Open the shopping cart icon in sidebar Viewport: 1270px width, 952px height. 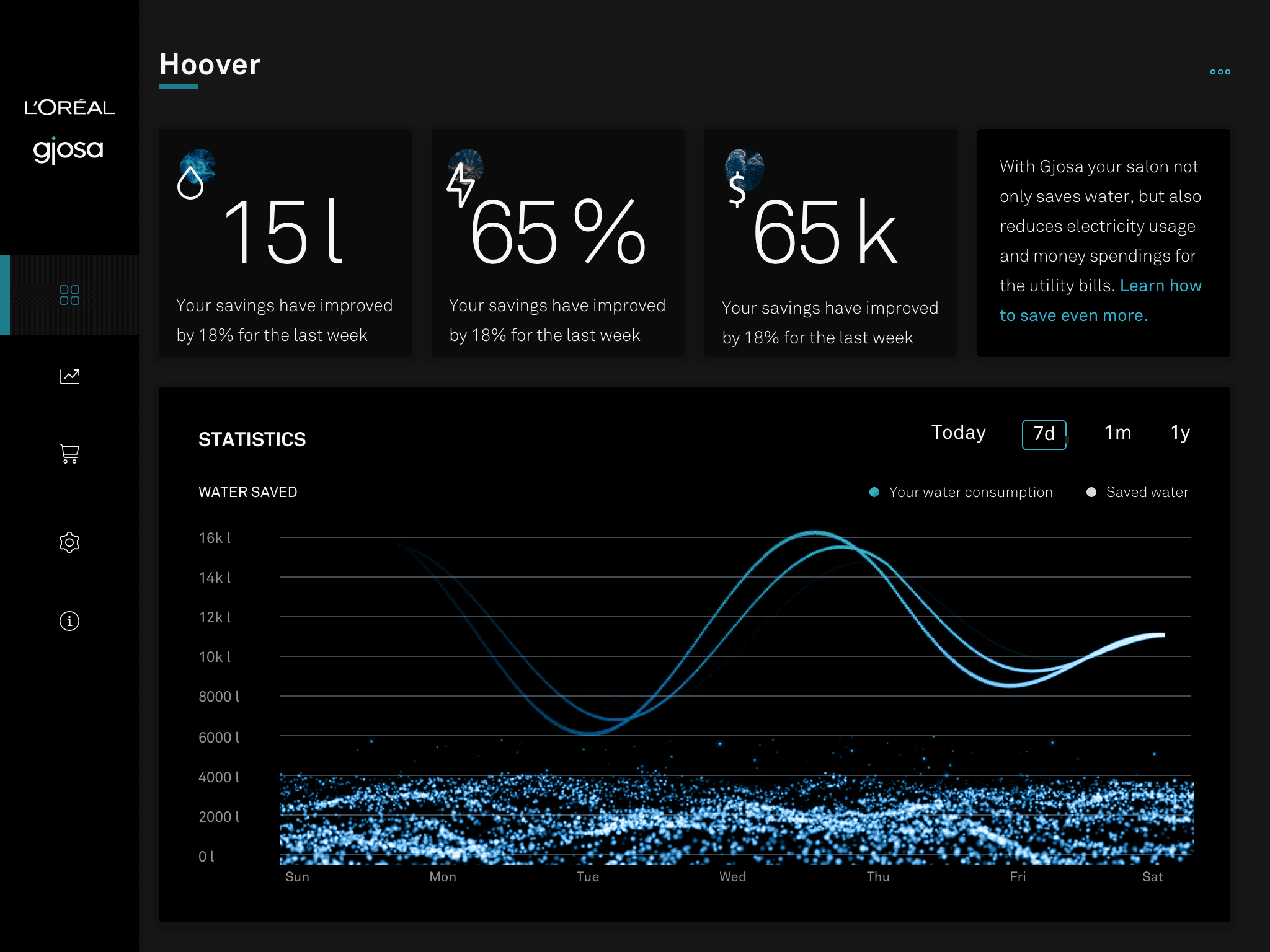click(69, 454)
